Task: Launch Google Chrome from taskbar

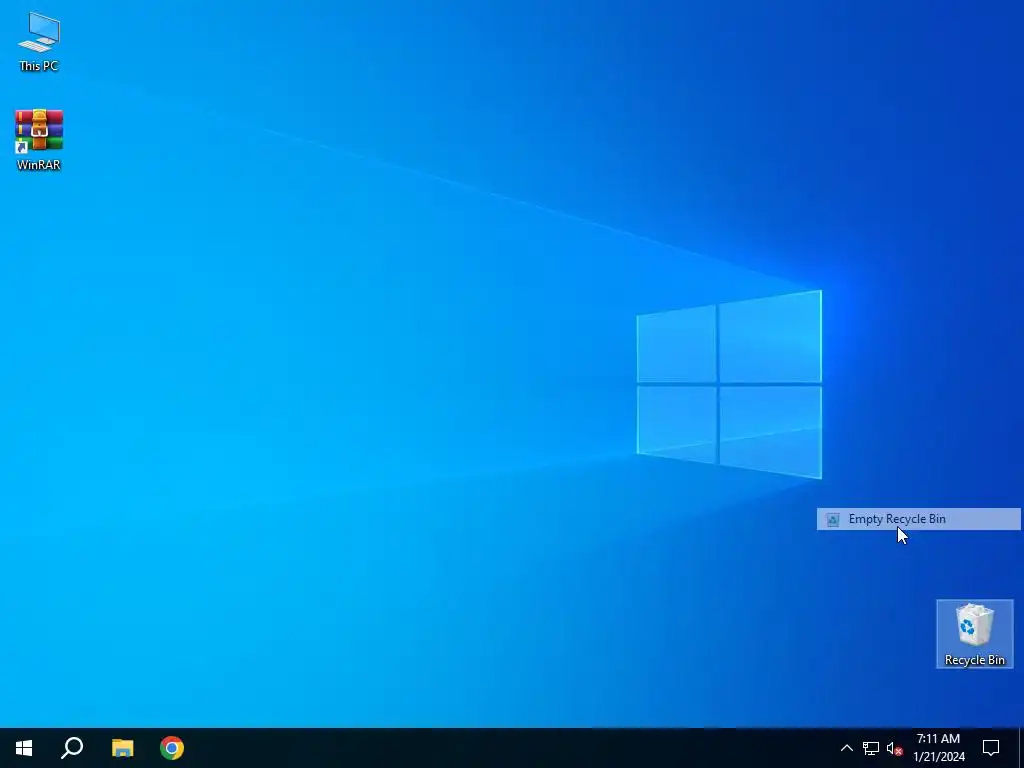Action: pyautogui.click(x=172, y=748)
